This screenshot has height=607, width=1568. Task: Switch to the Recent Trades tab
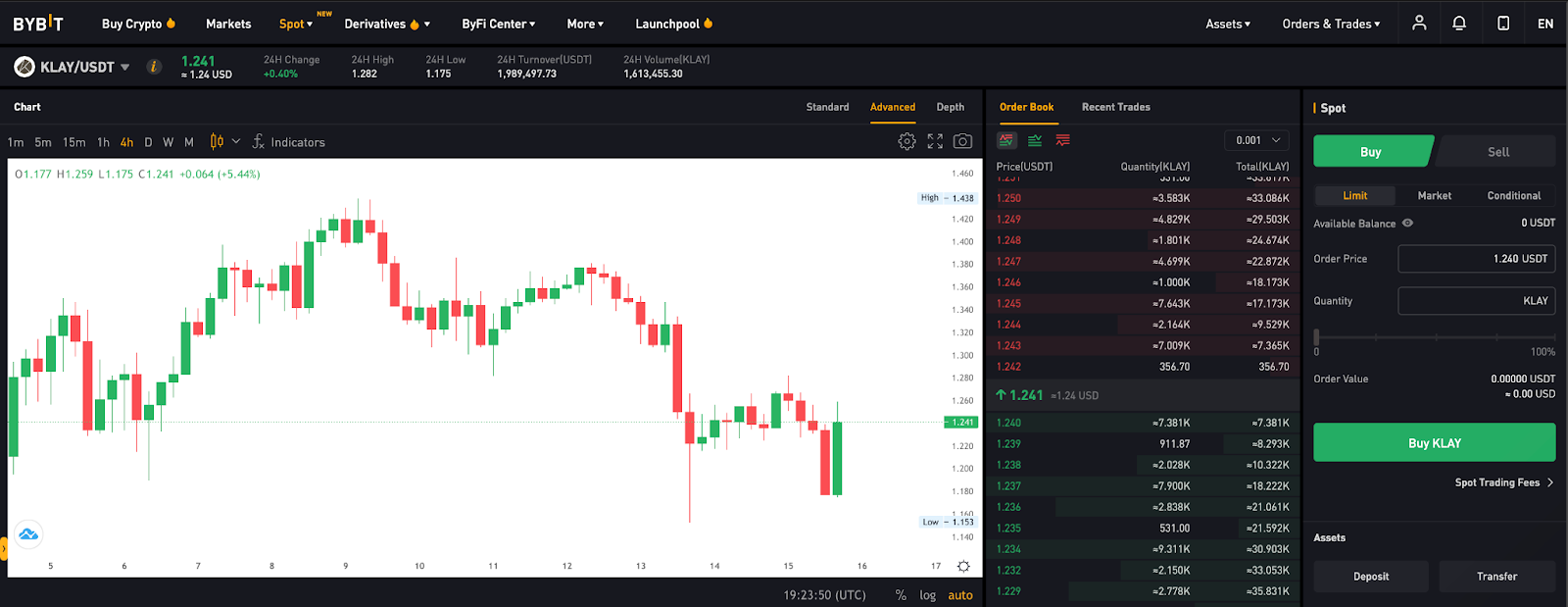pos(1116,107)
